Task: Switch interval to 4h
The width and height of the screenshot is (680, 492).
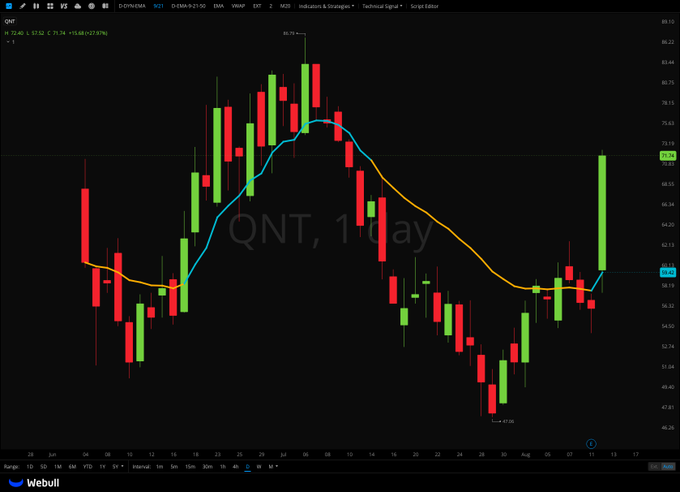Action: pos(235,466)
